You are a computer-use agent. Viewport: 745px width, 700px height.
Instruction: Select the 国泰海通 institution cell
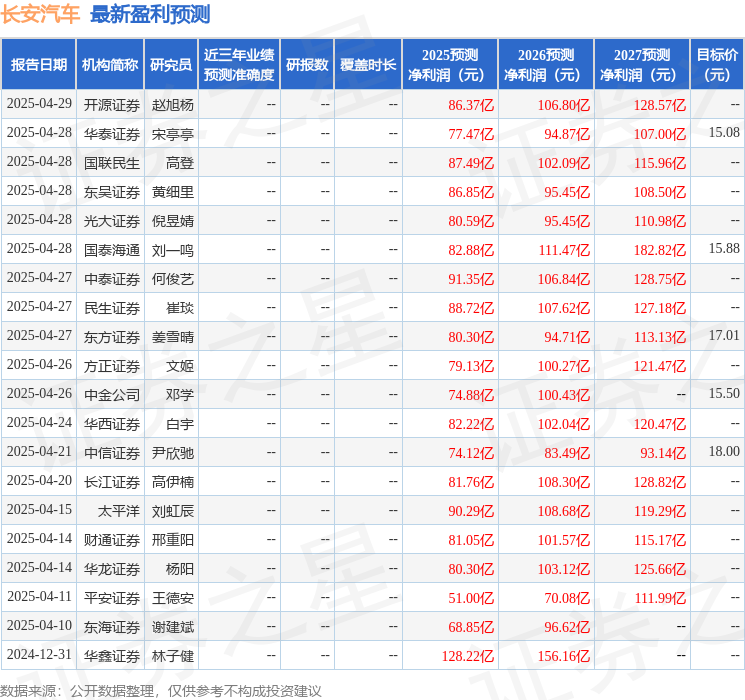[x=112, y=249]
